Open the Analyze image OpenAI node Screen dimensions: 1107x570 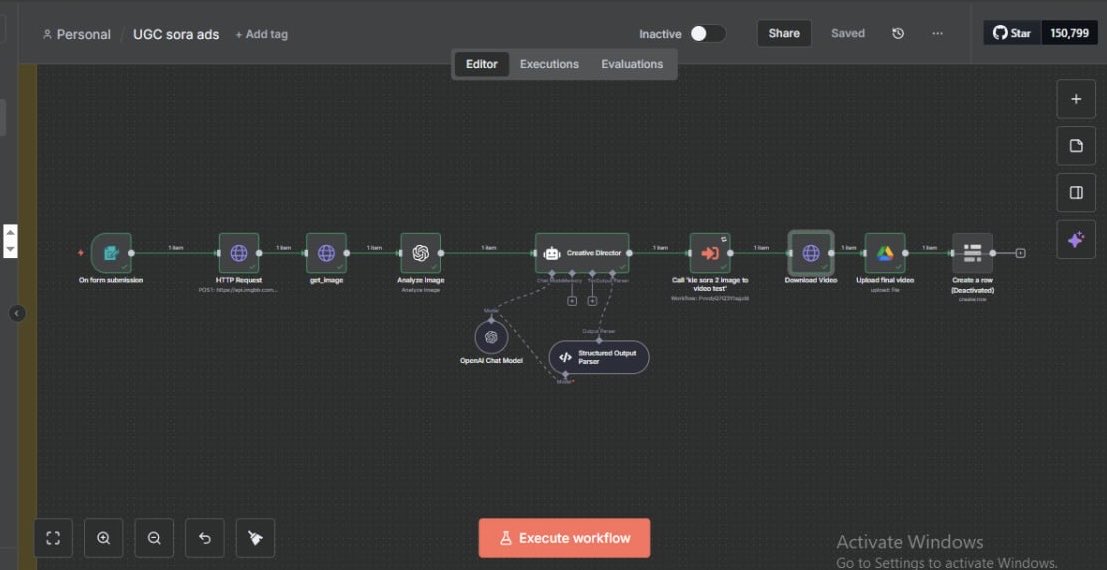(421, 253)
